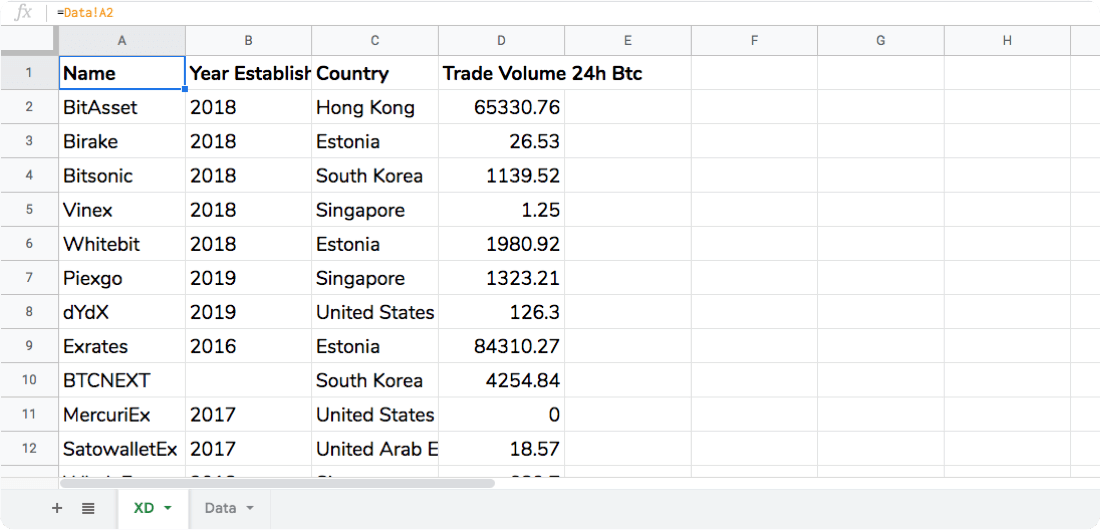1100x530 pixels.
Task: Select the Birake cell
Action: coord(122,141)
